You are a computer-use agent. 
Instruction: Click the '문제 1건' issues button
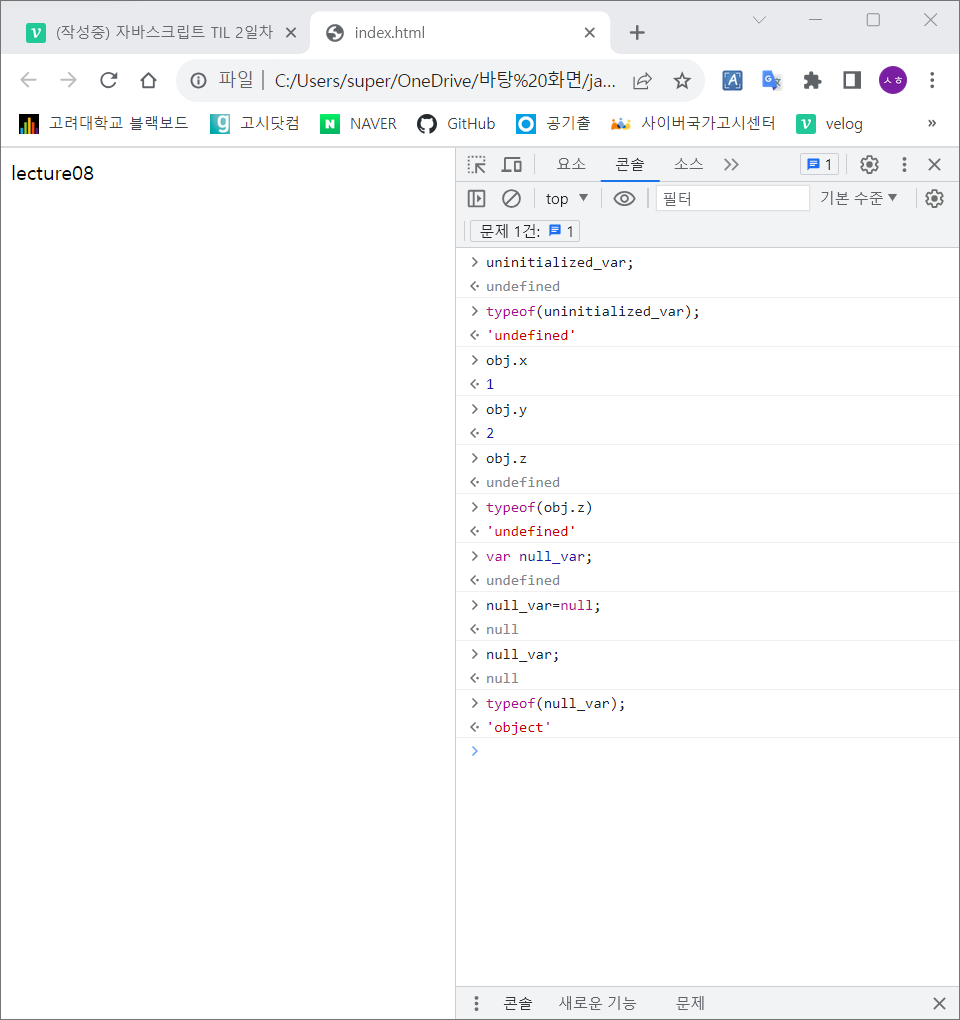pyautogui.click(x=525, y=231)
